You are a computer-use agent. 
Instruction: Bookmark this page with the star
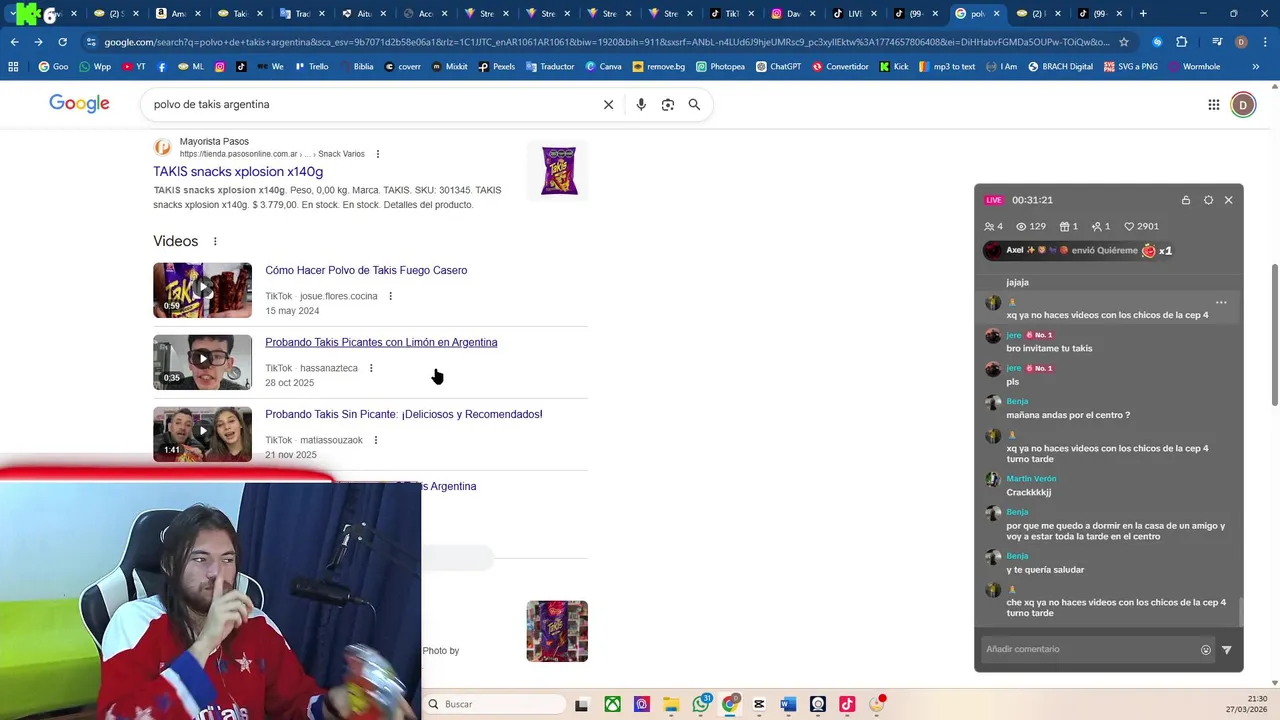1124,42
